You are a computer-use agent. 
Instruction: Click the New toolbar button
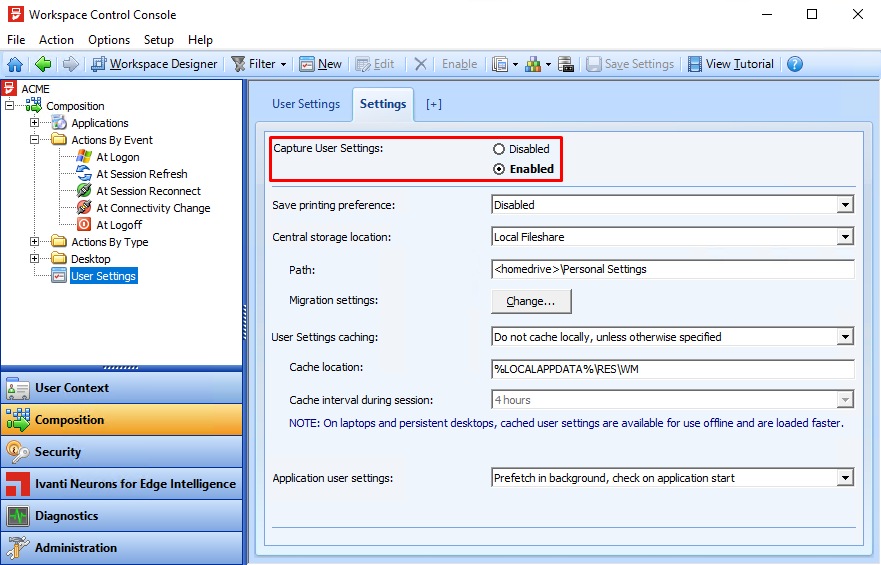coord(320,65)
